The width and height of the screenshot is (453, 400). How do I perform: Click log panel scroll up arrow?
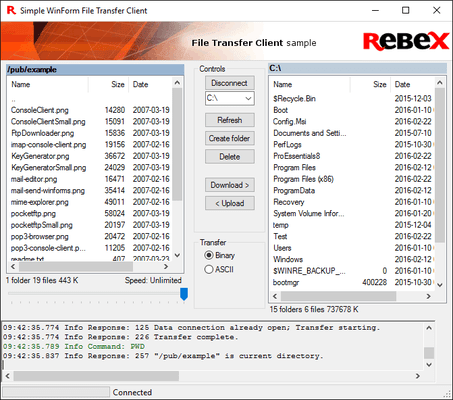(x=429, y=328)
